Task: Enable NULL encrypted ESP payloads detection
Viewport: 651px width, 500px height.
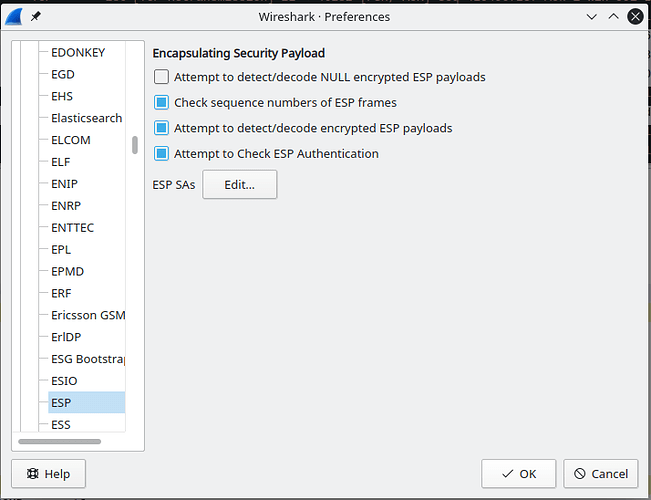Action: pos(162,76)
